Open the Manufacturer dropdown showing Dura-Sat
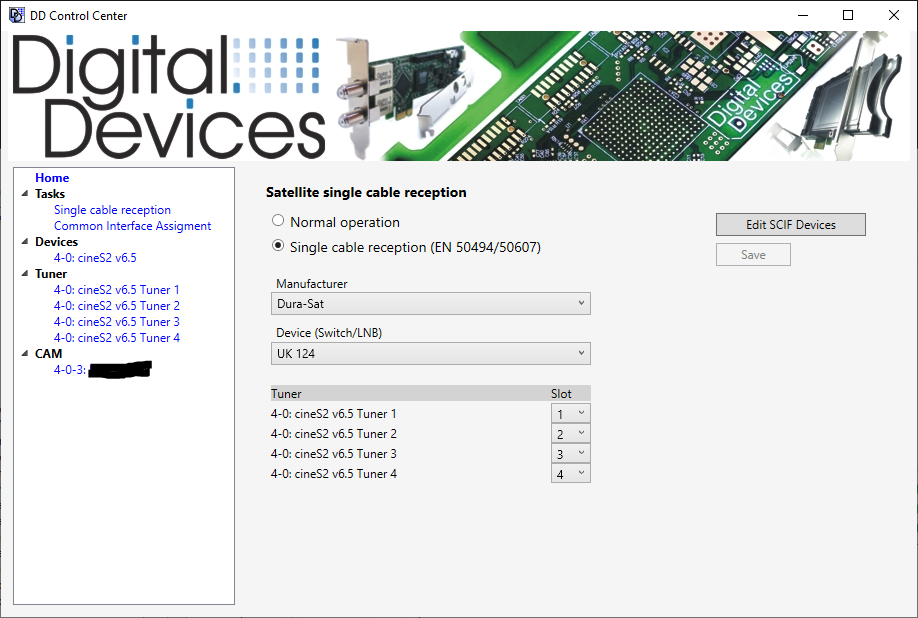 click(x=430, y=303)
